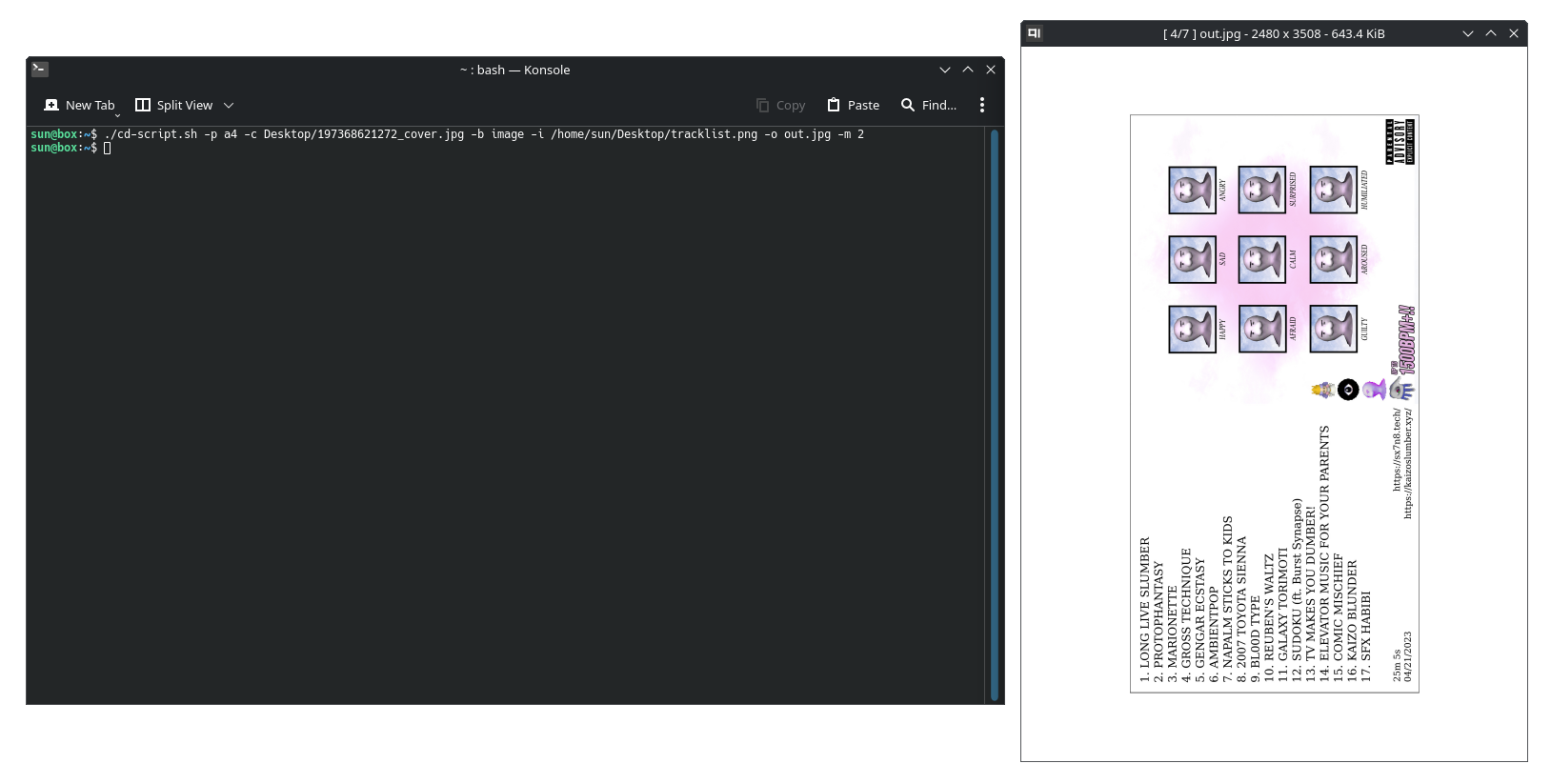This screenshot has width=1551, height=784.
Task: Click the ANGRY face thumbnail in image
Action: (1193, 190)
